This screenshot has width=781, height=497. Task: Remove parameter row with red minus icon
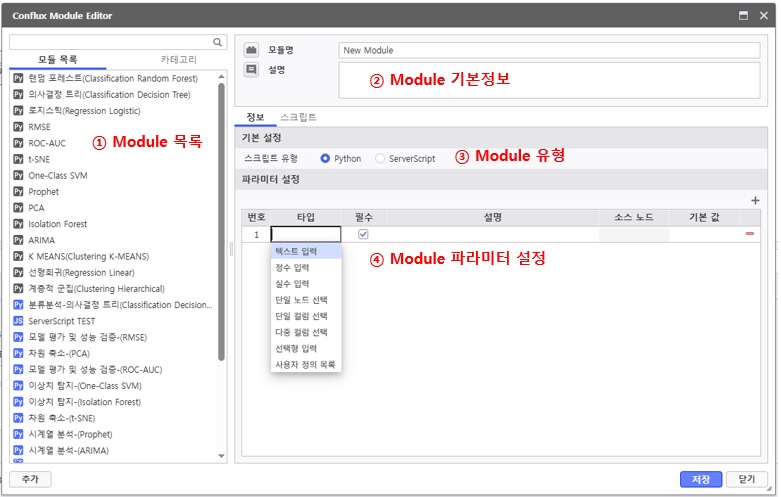(x=749, y=234)
